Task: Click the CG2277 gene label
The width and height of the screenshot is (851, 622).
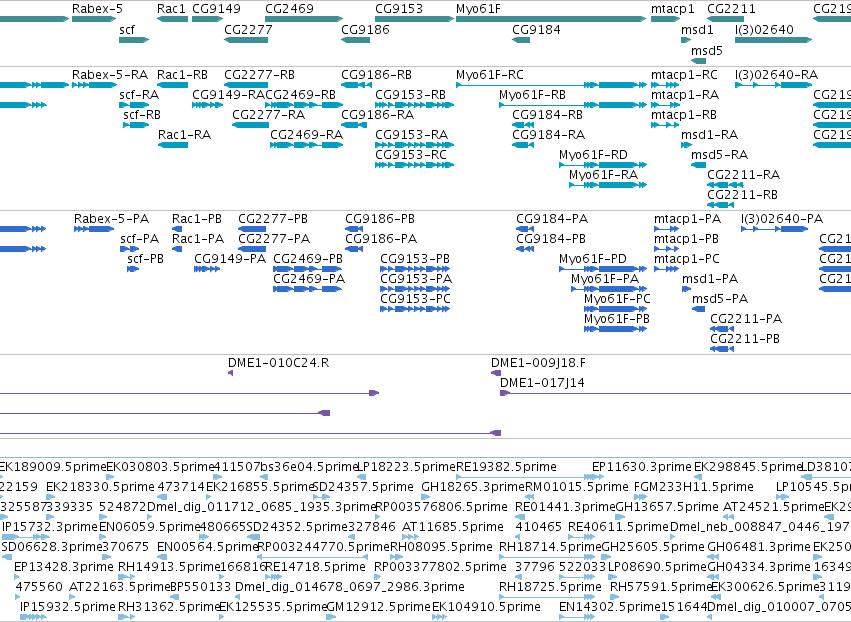Action: (x=248, y=29)
